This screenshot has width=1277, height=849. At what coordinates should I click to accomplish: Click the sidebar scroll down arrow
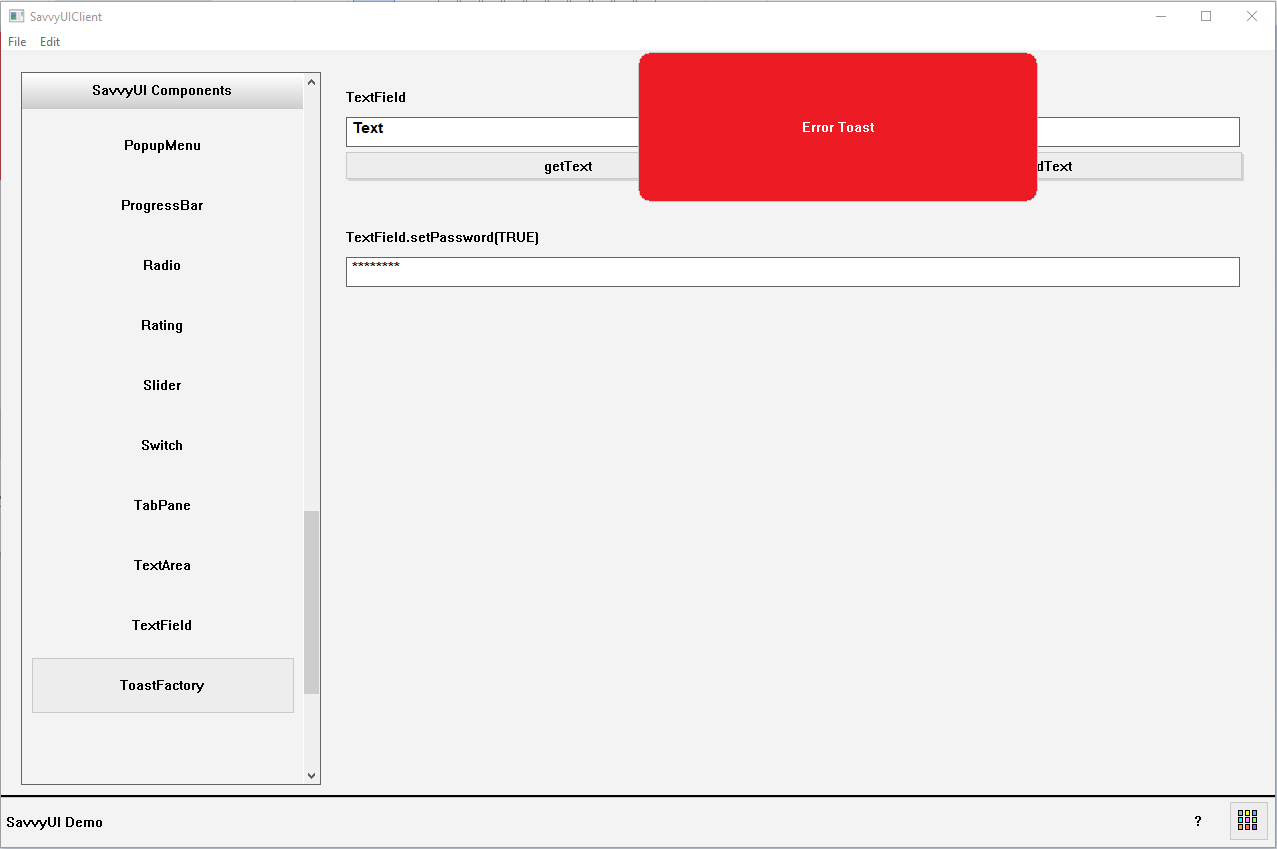click(311, 775)
